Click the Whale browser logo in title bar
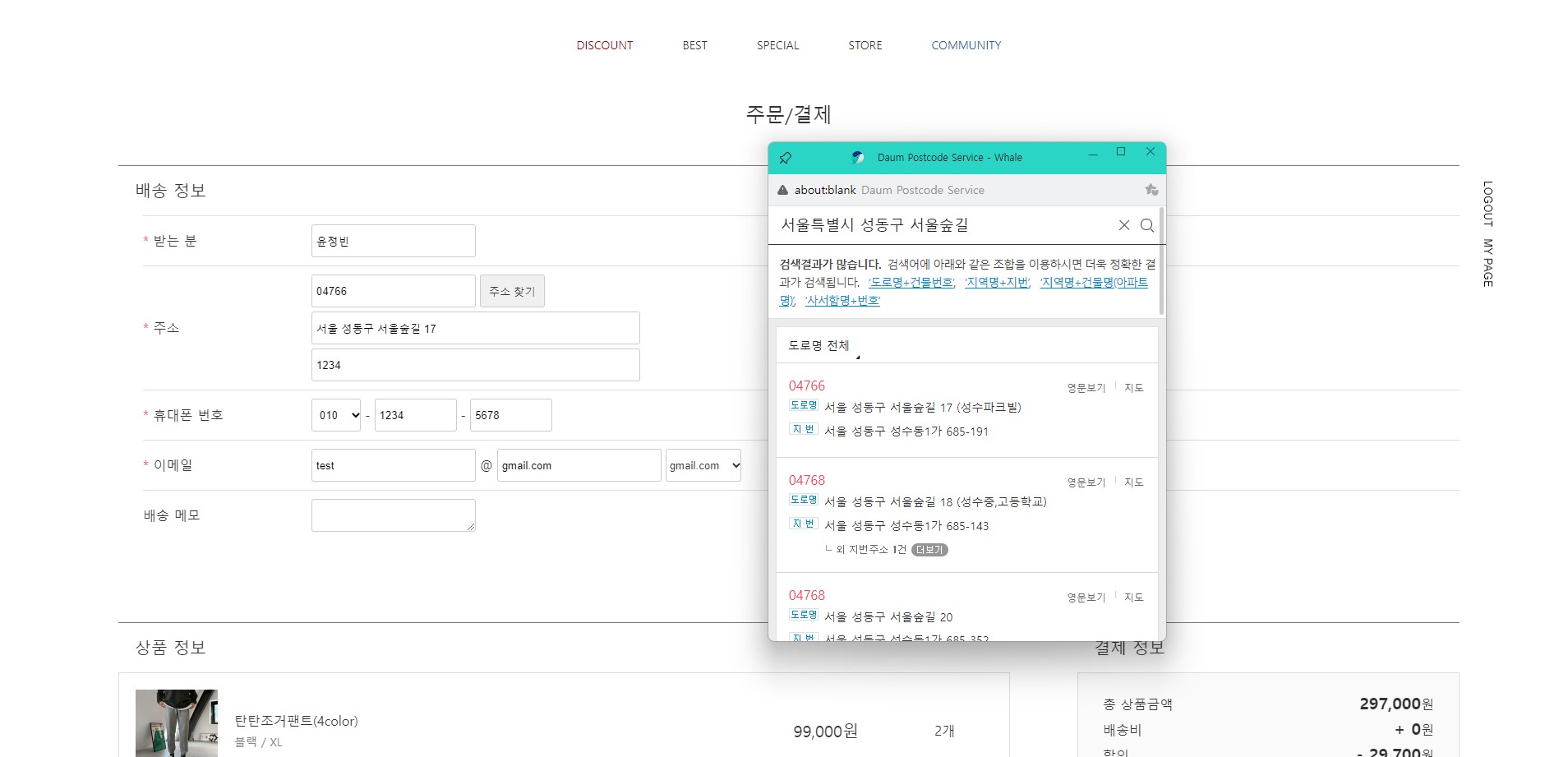Image resolution: width=1568 pixels, height=757 pixels. [858, 157]
